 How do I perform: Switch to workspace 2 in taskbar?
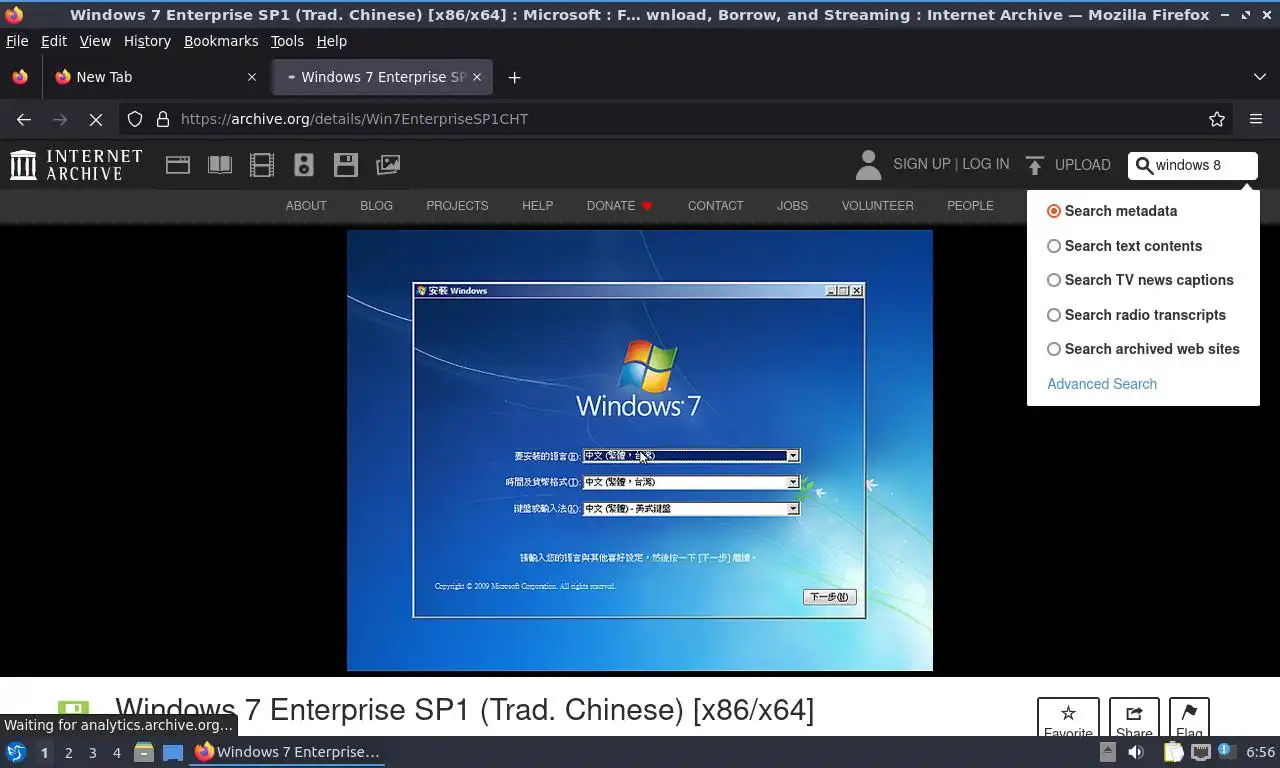69,752
